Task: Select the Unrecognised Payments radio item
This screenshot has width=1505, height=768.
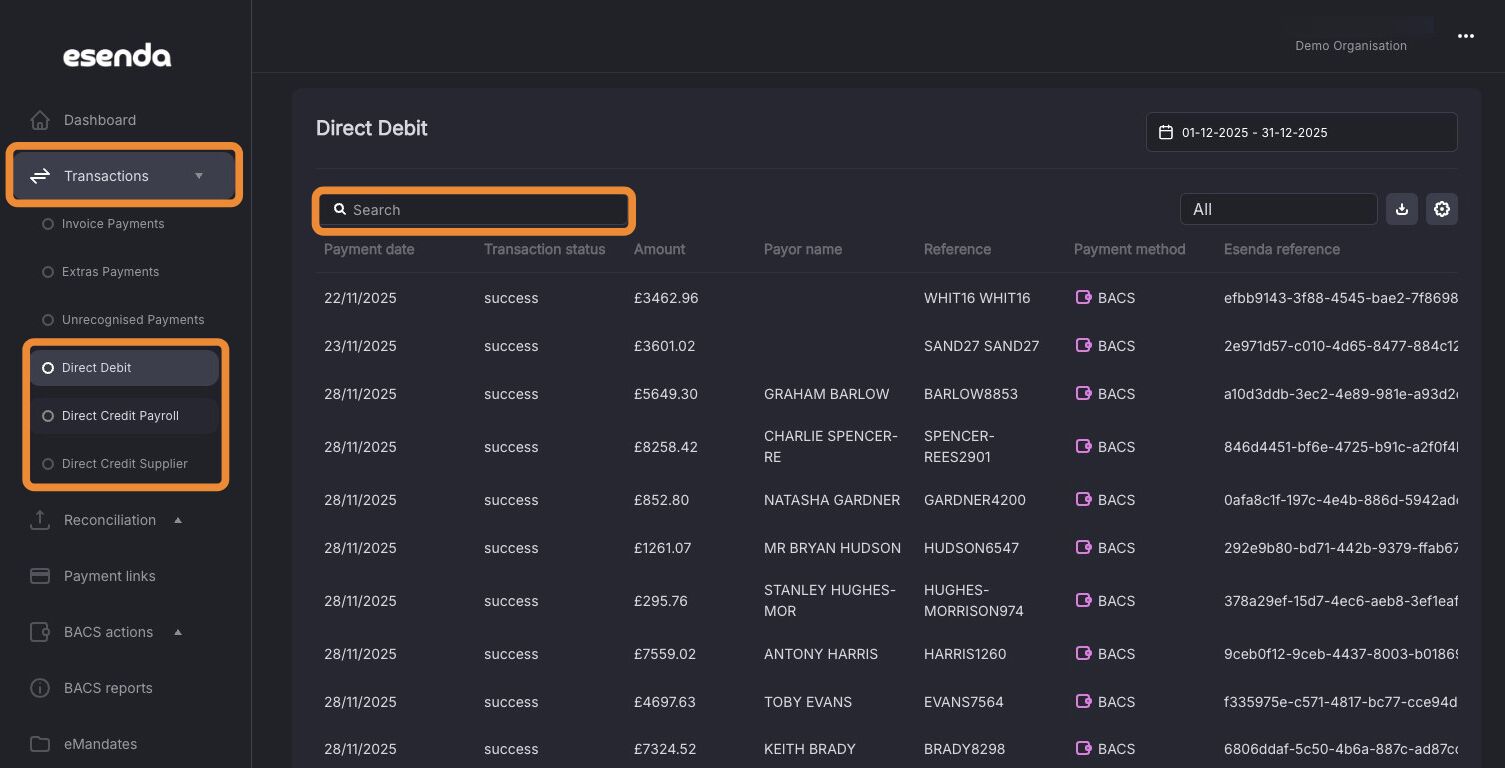Action: point(48,320)
